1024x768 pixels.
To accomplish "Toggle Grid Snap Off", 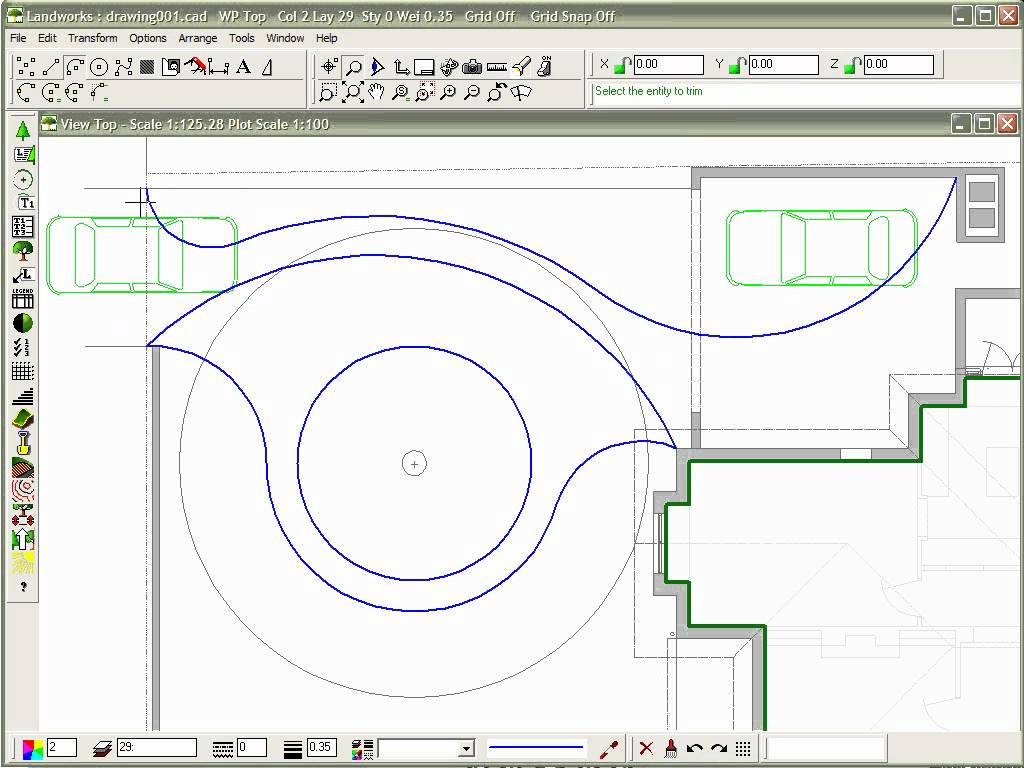I will click(572, 16).
